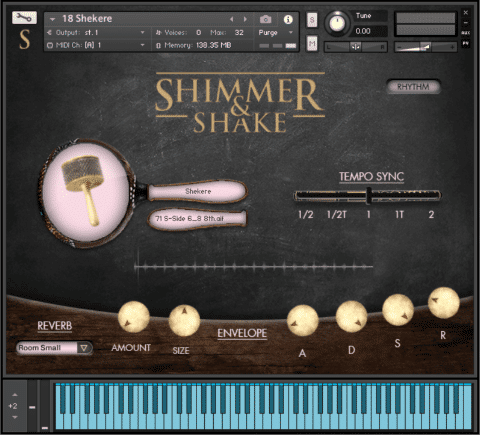Adjust the reverb AMOUNT knob
The image size is (480, 435).
point(134,317)
